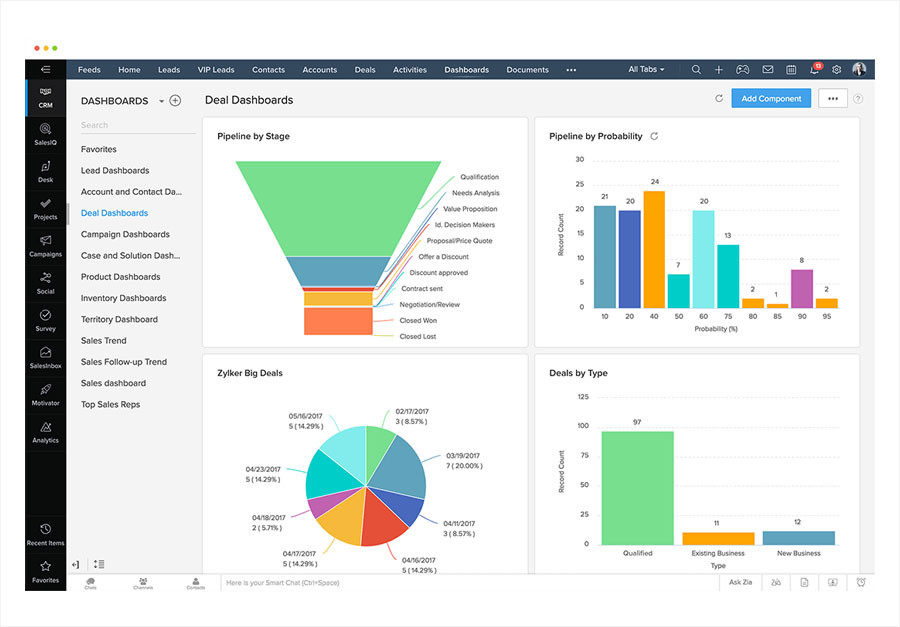Select the Dashboards tab
The image size is (900, 627).
coord(467,69)
